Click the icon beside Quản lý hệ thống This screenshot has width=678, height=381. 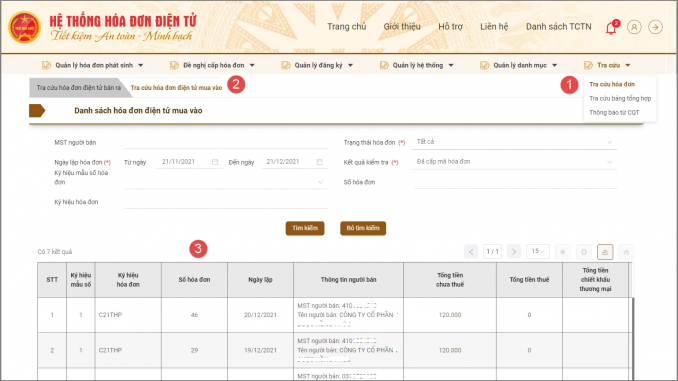click(384, 65)
